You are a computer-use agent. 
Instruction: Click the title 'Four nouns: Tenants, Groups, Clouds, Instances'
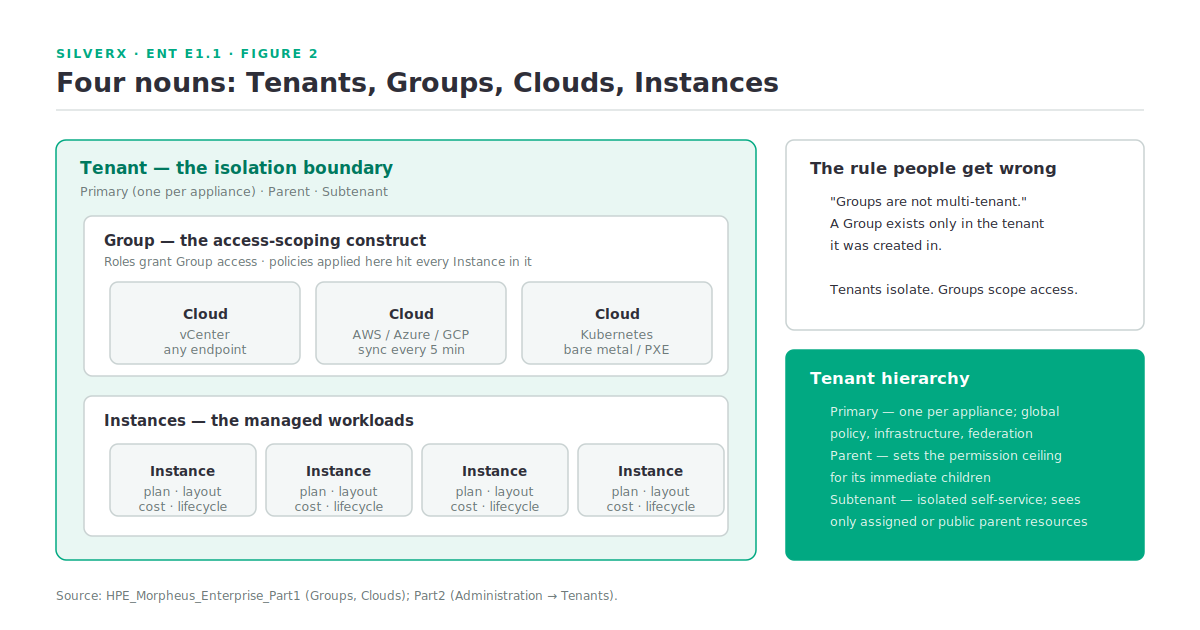pyautogui.click(x=417, y=82)
